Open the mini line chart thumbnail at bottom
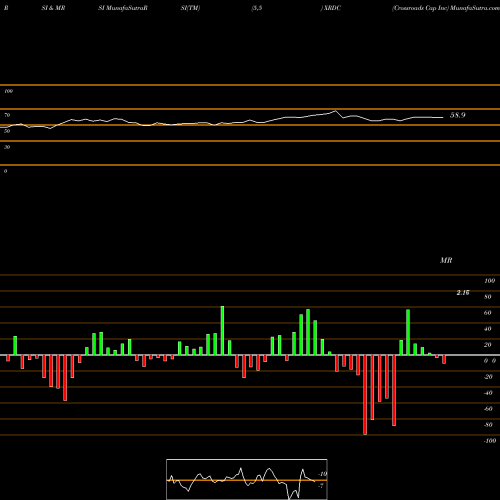This screenshot has height=500, width=500. (x=247, y=479)
